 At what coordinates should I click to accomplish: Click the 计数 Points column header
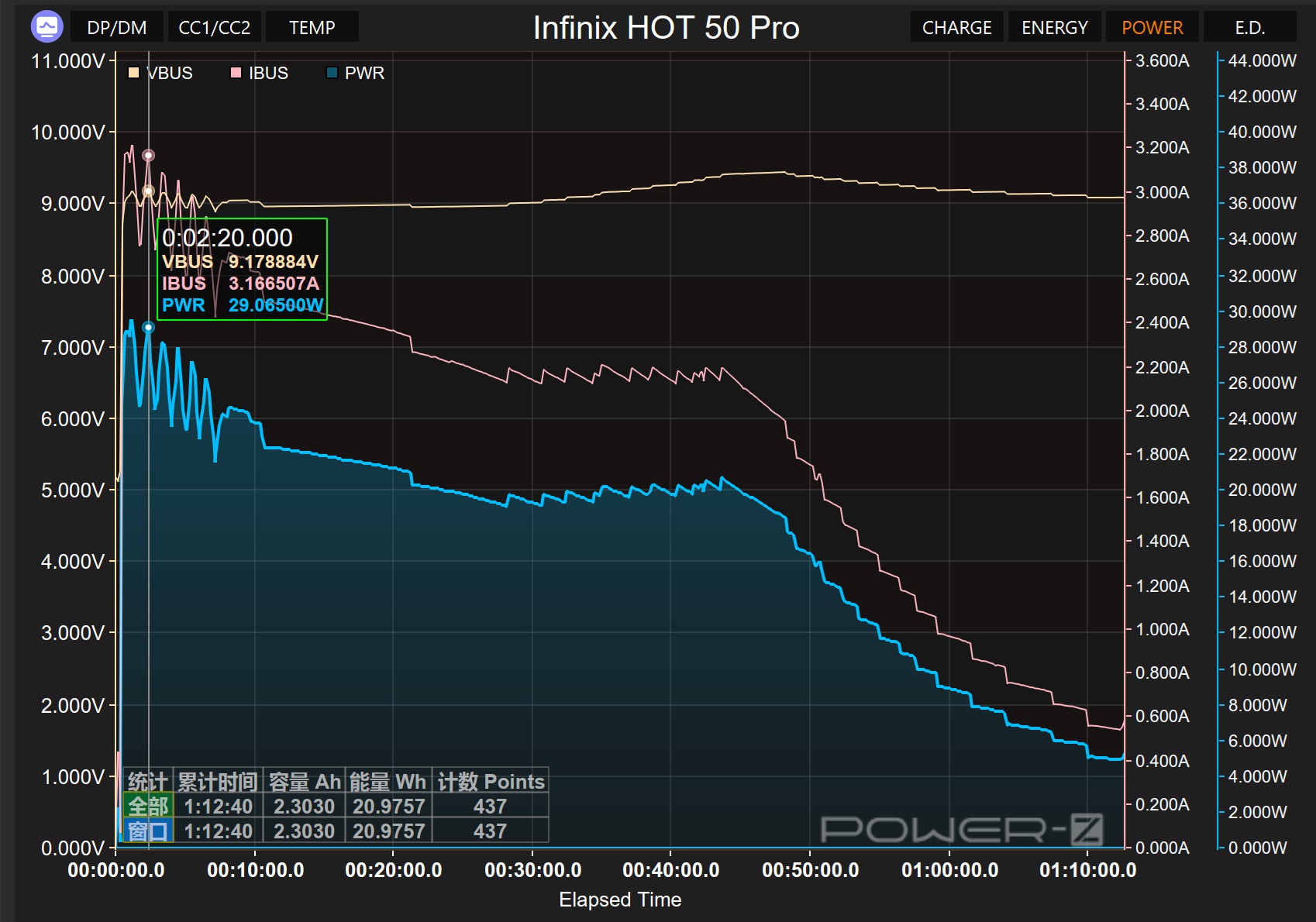point(491,782)
